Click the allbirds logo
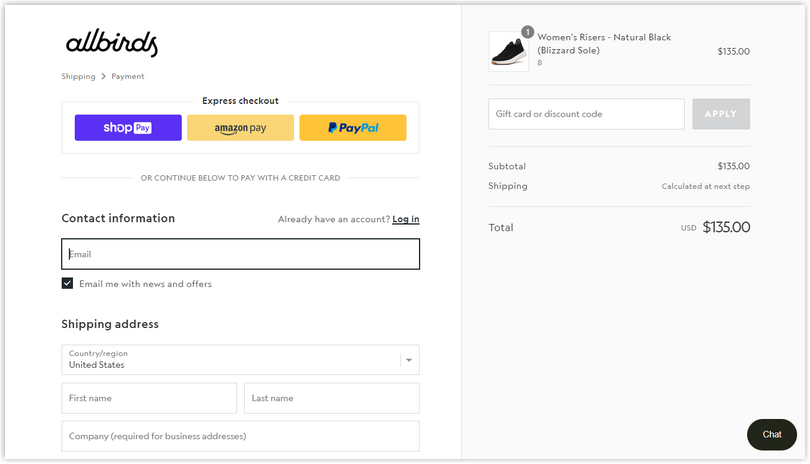The image size is (810, 464). [112, 42]
